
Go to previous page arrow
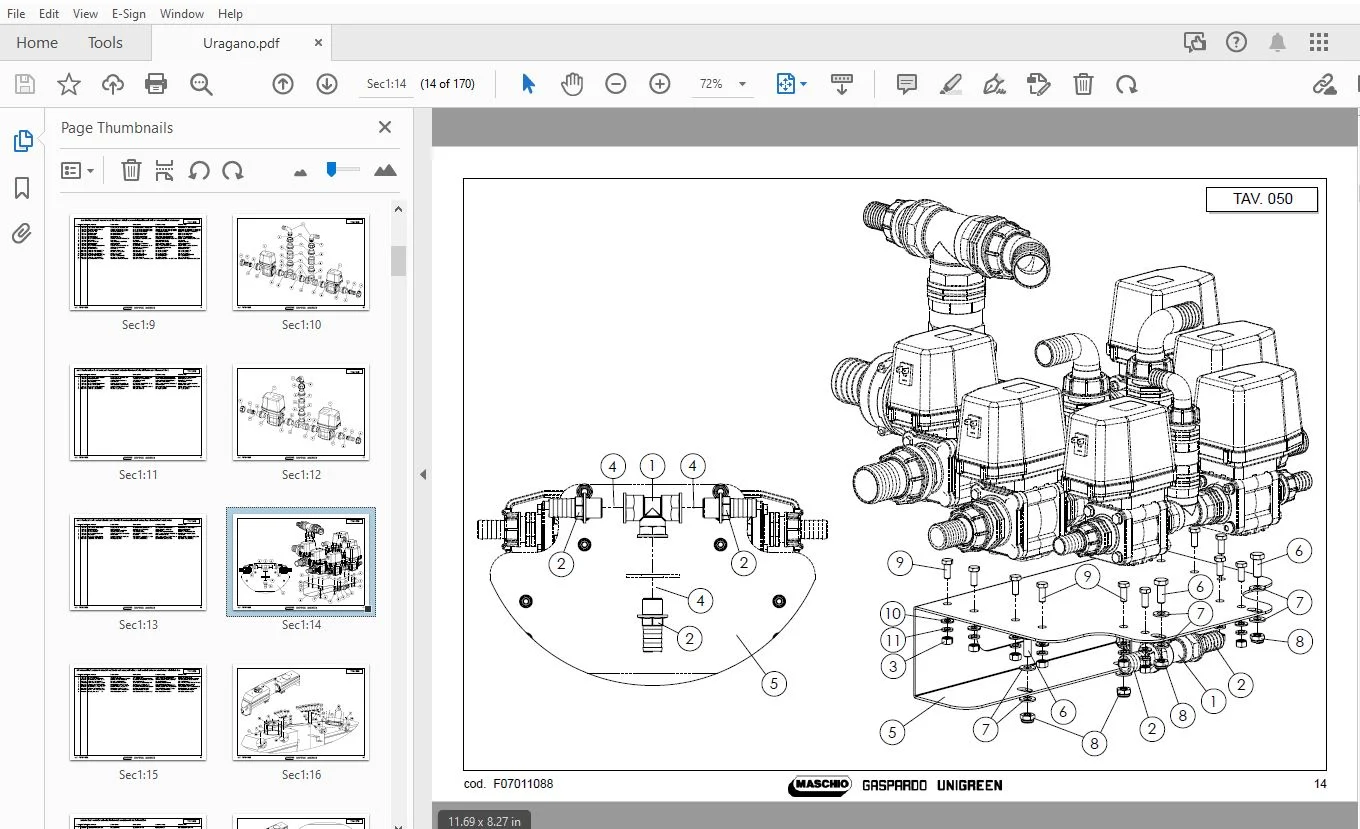click(x=283, y=84)
